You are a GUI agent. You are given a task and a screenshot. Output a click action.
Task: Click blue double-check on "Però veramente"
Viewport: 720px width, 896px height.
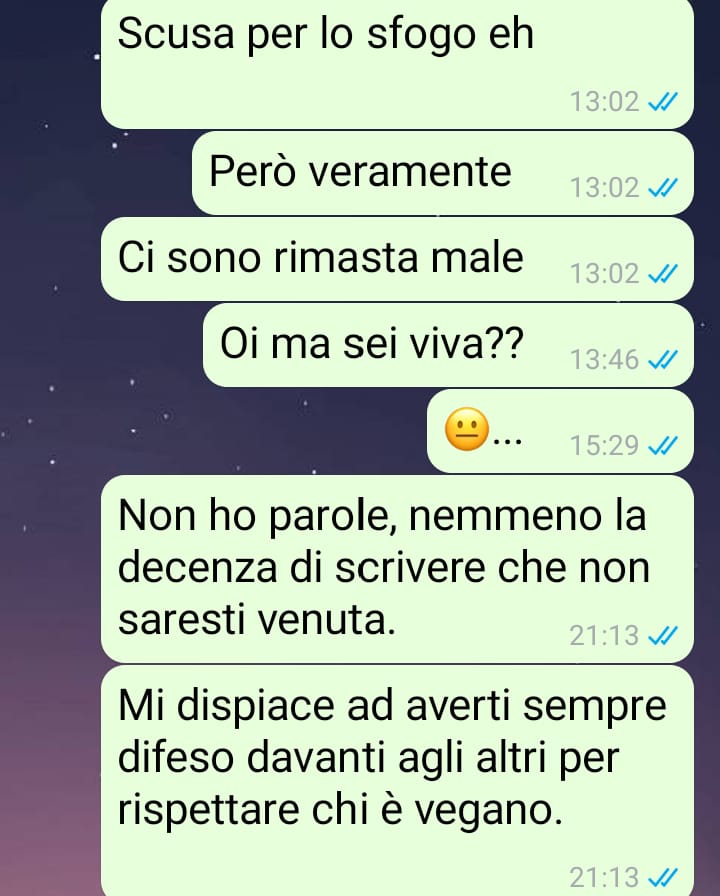click(x=663, y=187)
